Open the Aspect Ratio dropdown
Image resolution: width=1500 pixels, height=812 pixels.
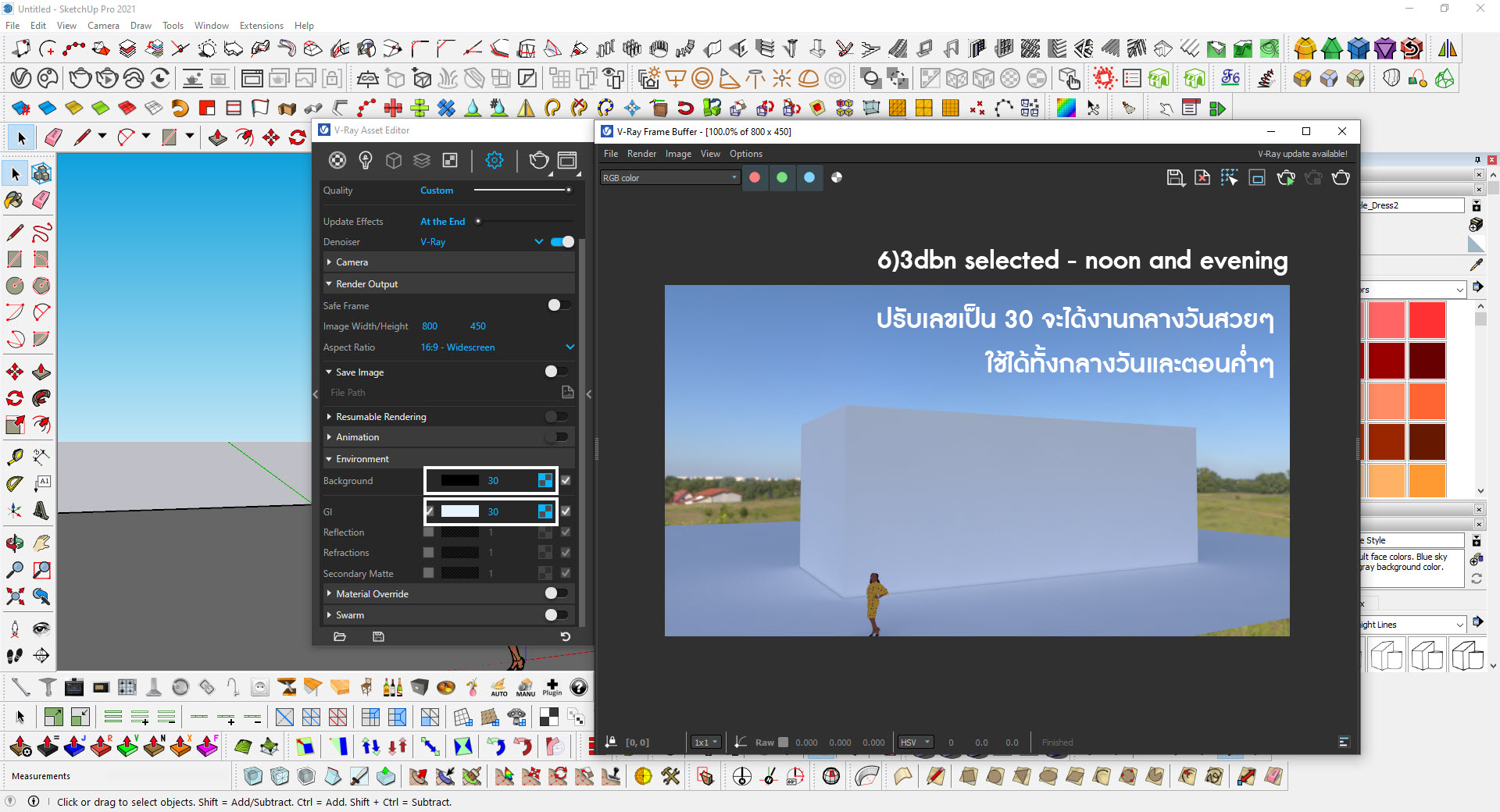pos(570,347)
